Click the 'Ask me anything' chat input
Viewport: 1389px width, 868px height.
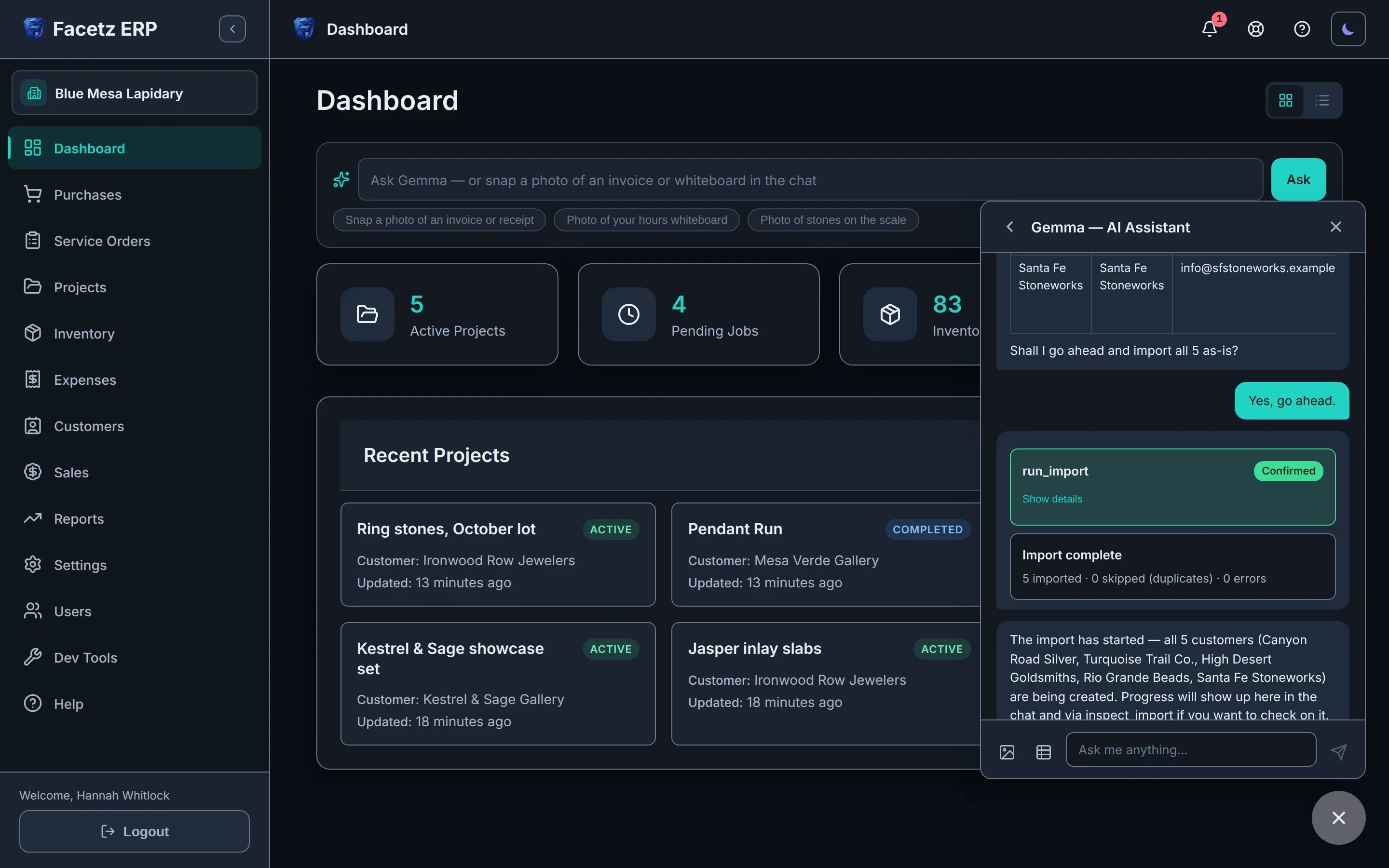[1191, 750]
